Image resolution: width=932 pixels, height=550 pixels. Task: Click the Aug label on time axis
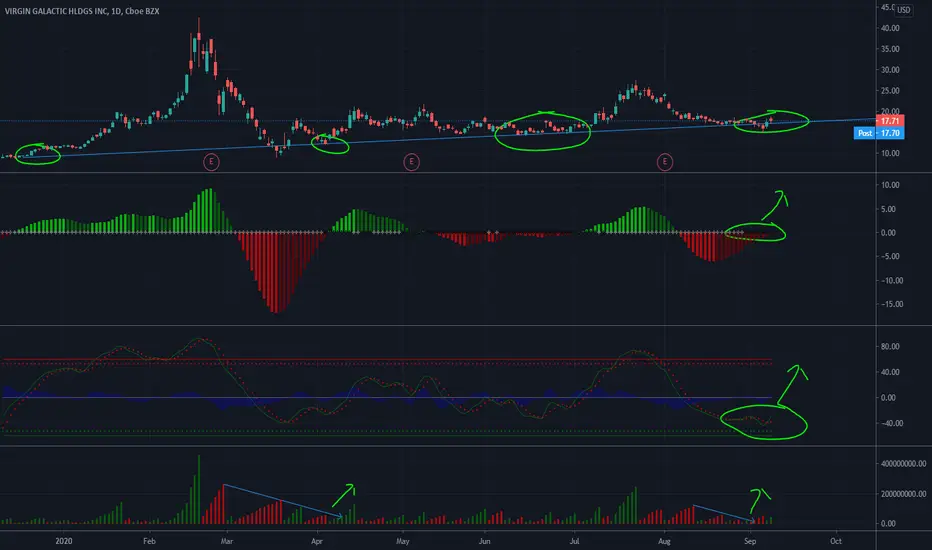tap(664, 541)
